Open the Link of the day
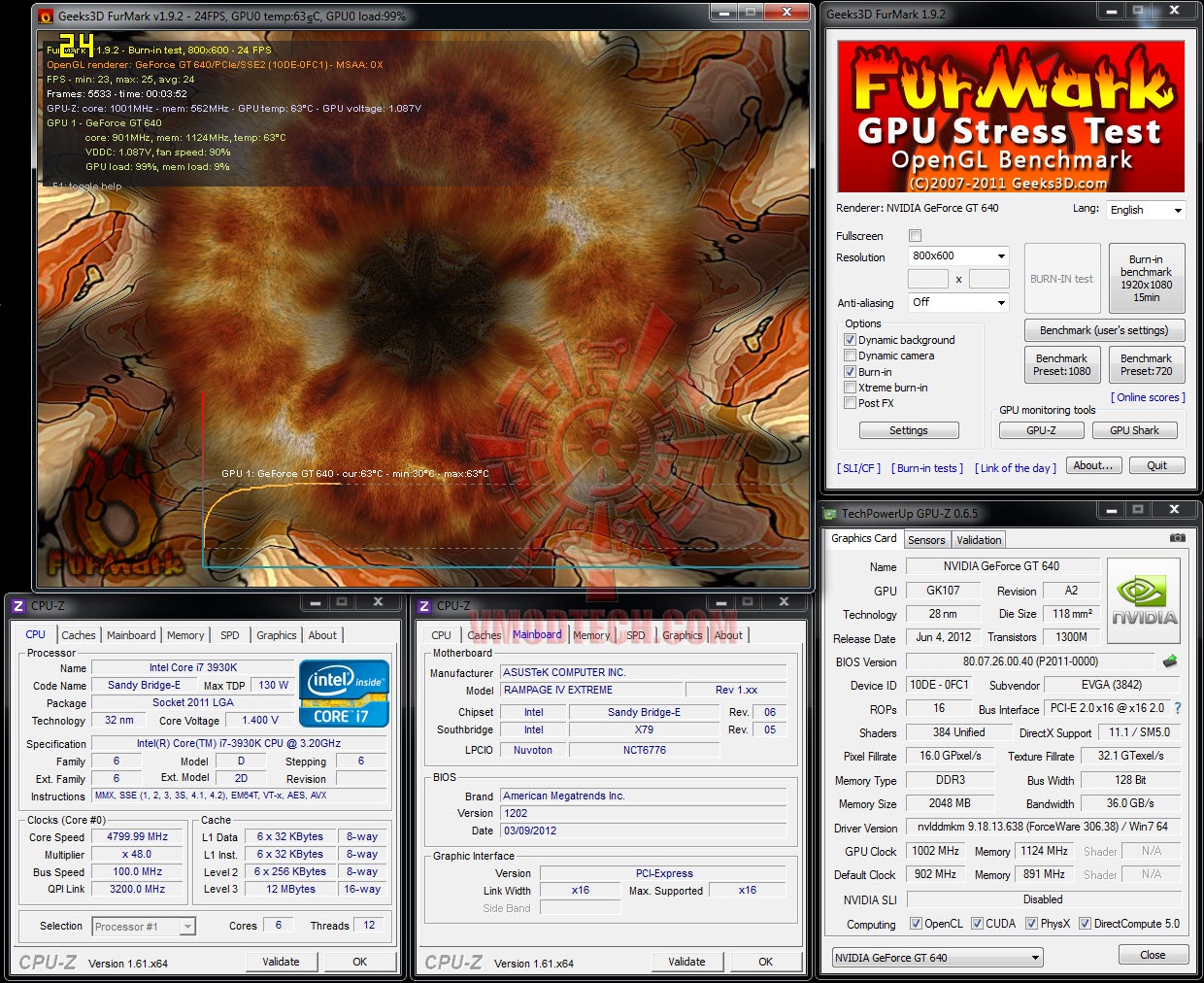The height and width of the screenshot is (983, 1204). point(1016,468)
